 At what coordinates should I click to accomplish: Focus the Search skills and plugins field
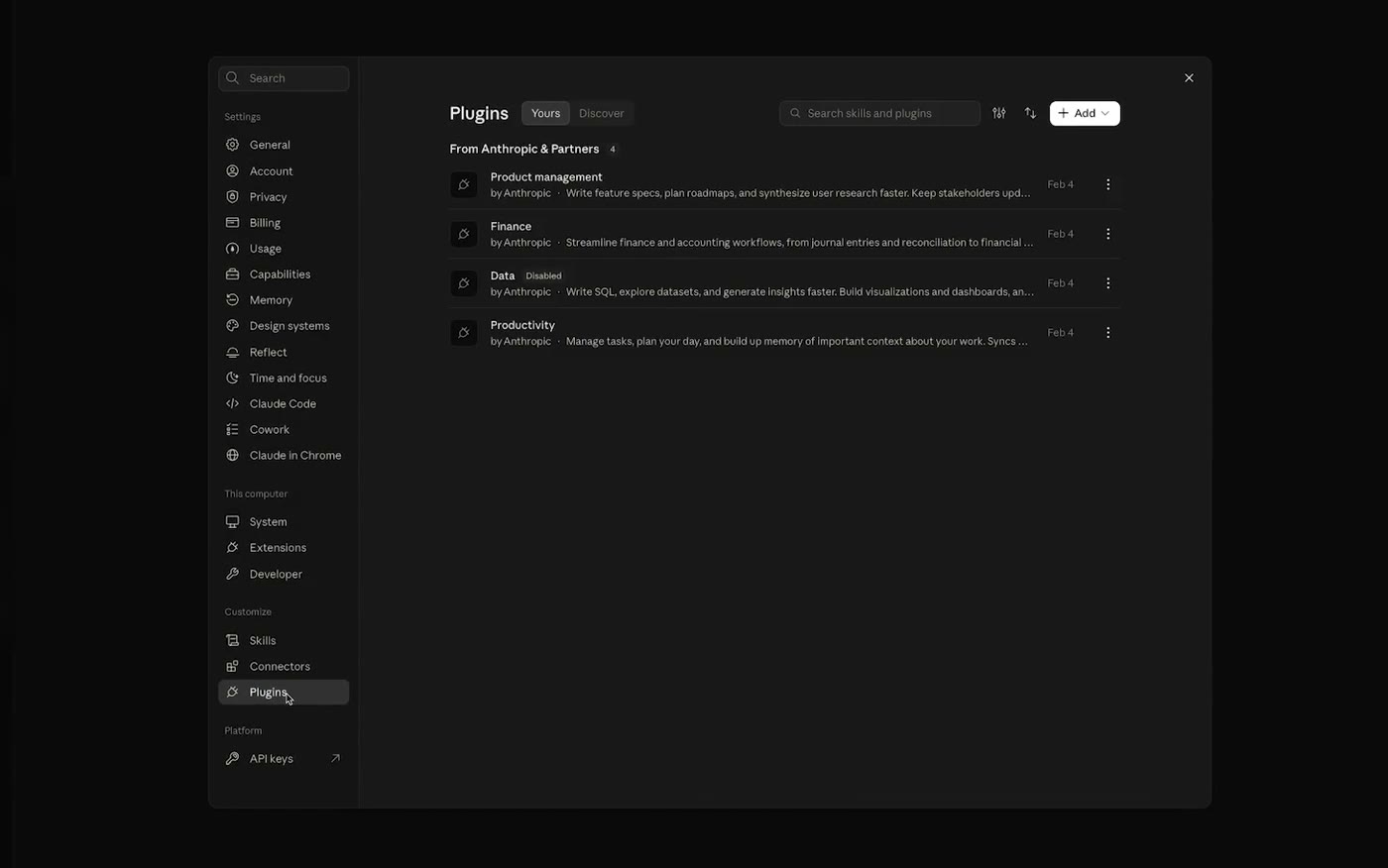pyautogui.click(x=879, y=113)
